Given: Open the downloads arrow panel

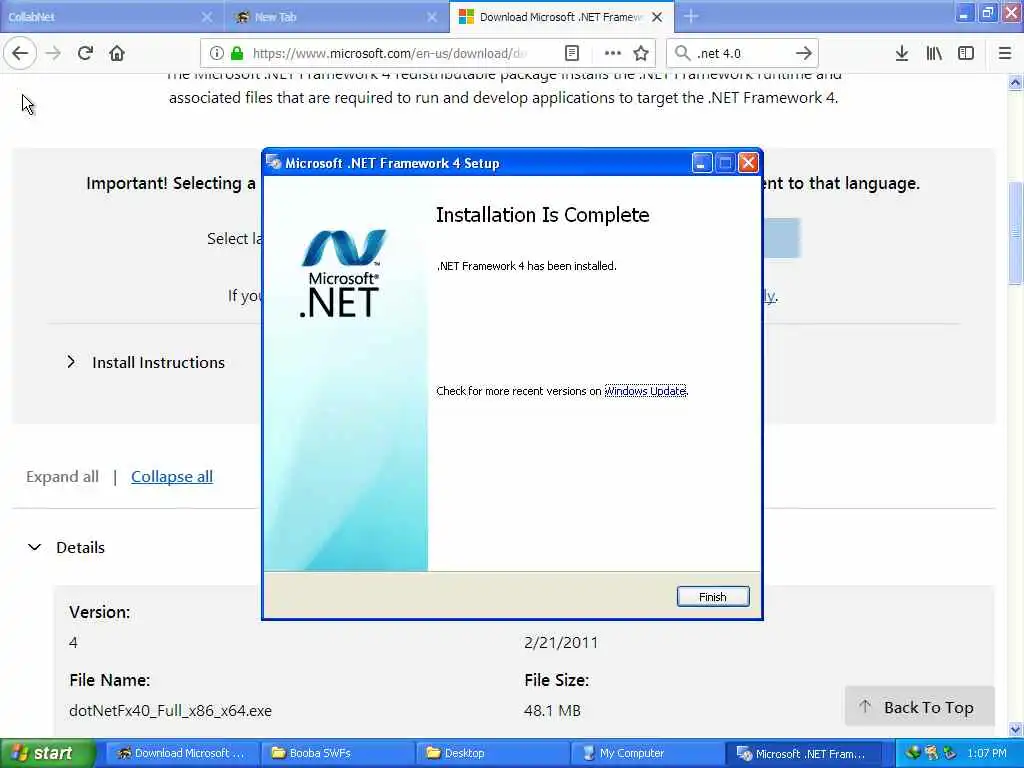Looking at the screenshot, I should 902,53.
